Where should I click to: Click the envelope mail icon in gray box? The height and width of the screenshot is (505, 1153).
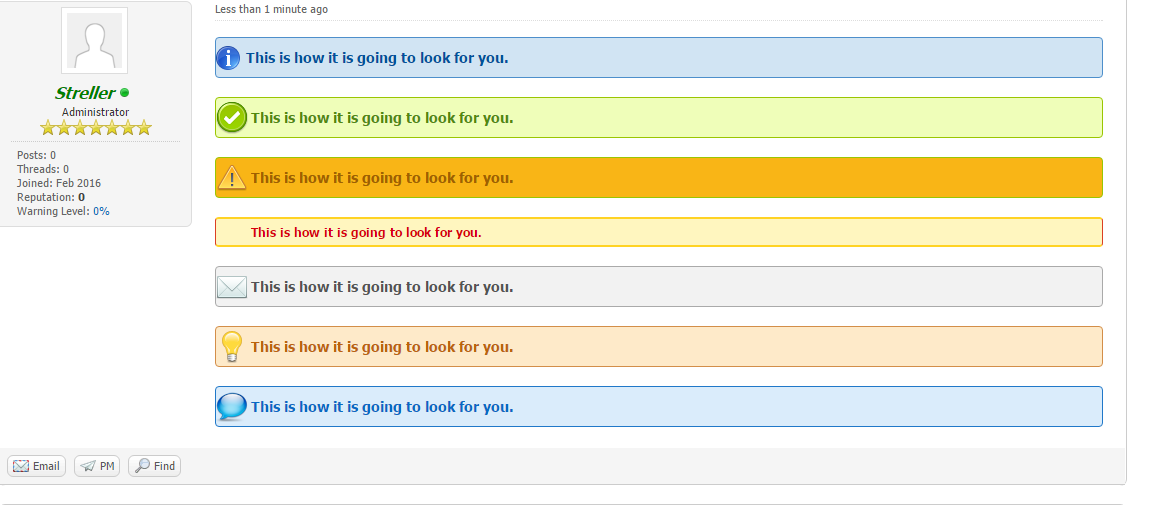coord(232,287)
